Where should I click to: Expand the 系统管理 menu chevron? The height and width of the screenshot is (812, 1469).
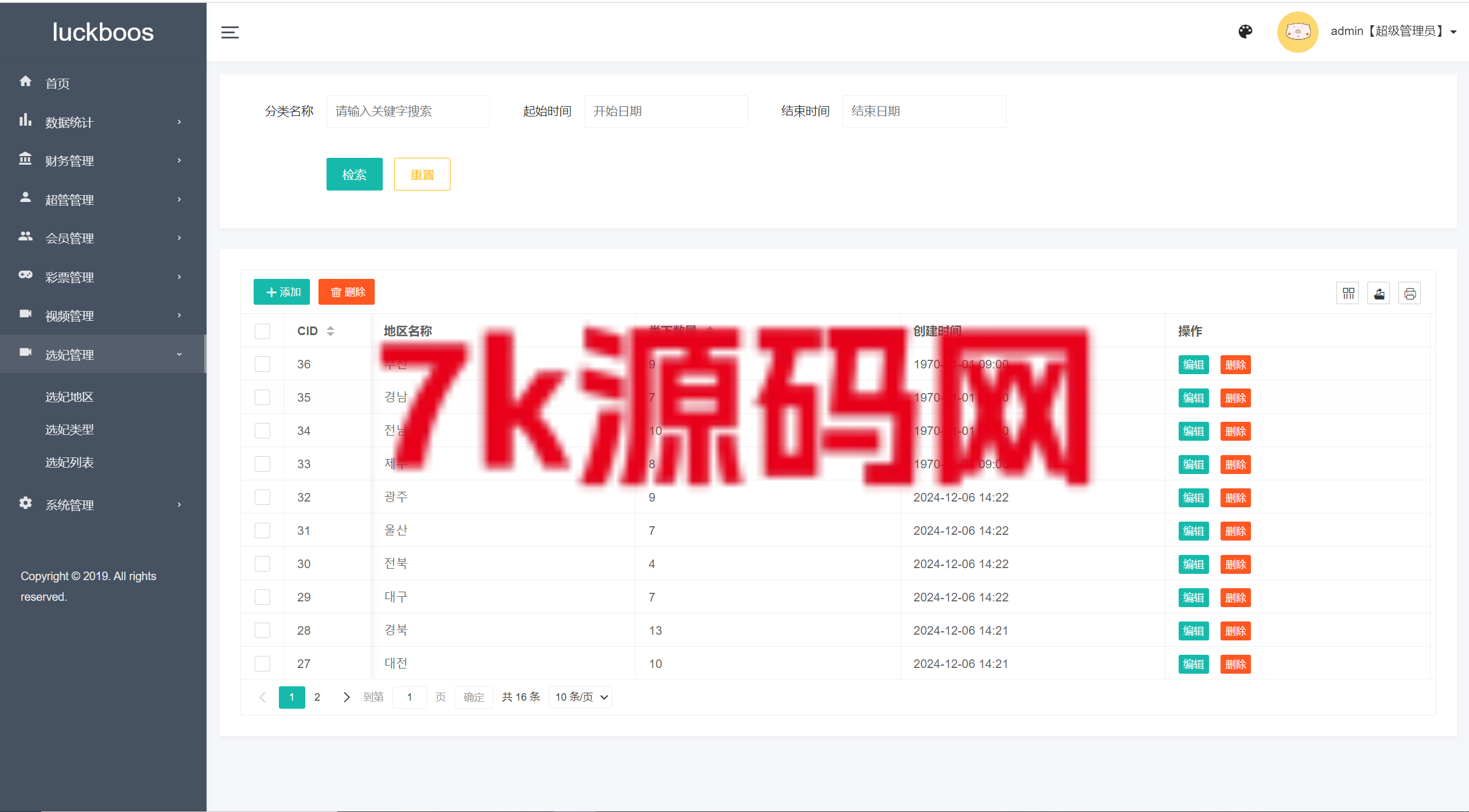click(x=180, y=504)
